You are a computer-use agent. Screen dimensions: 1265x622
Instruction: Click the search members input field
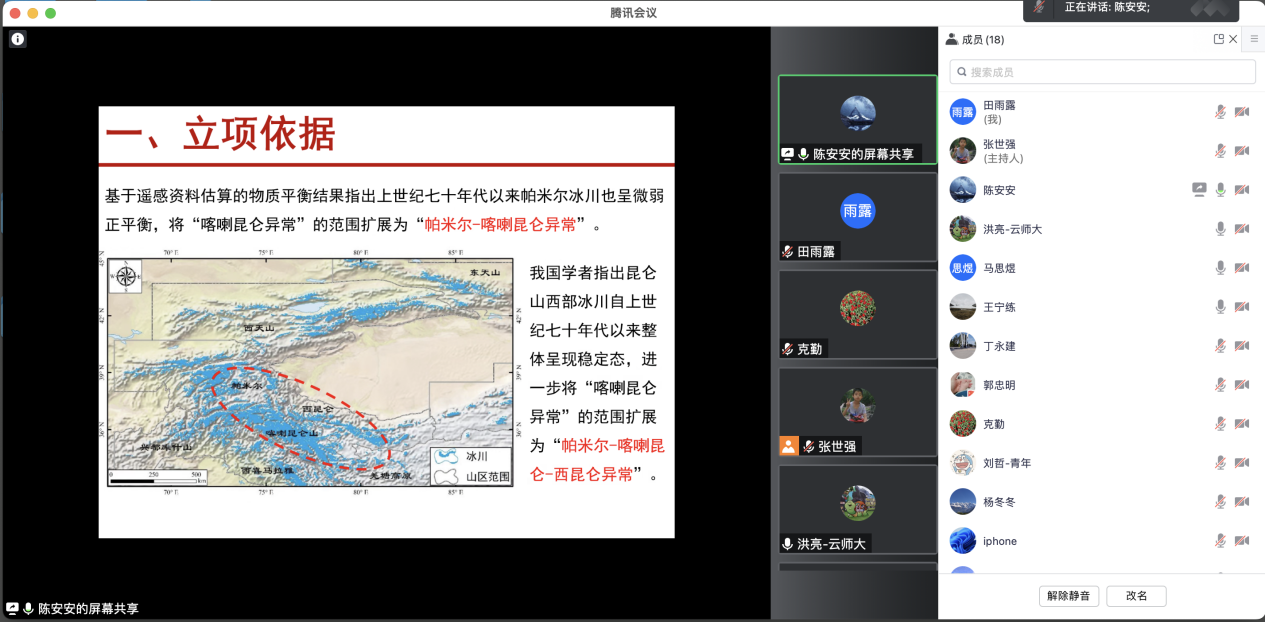coord(1102,72)
